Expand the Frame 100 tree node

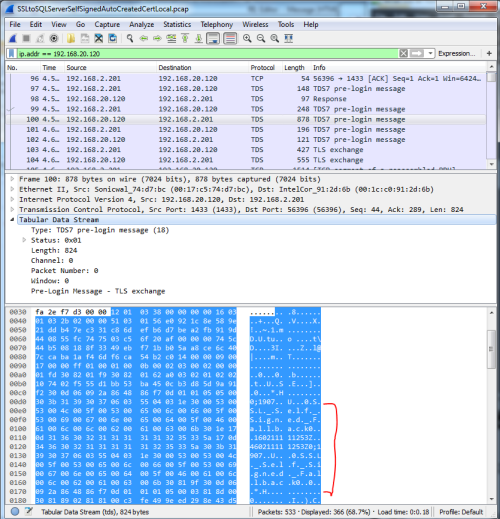coord(12,179)
